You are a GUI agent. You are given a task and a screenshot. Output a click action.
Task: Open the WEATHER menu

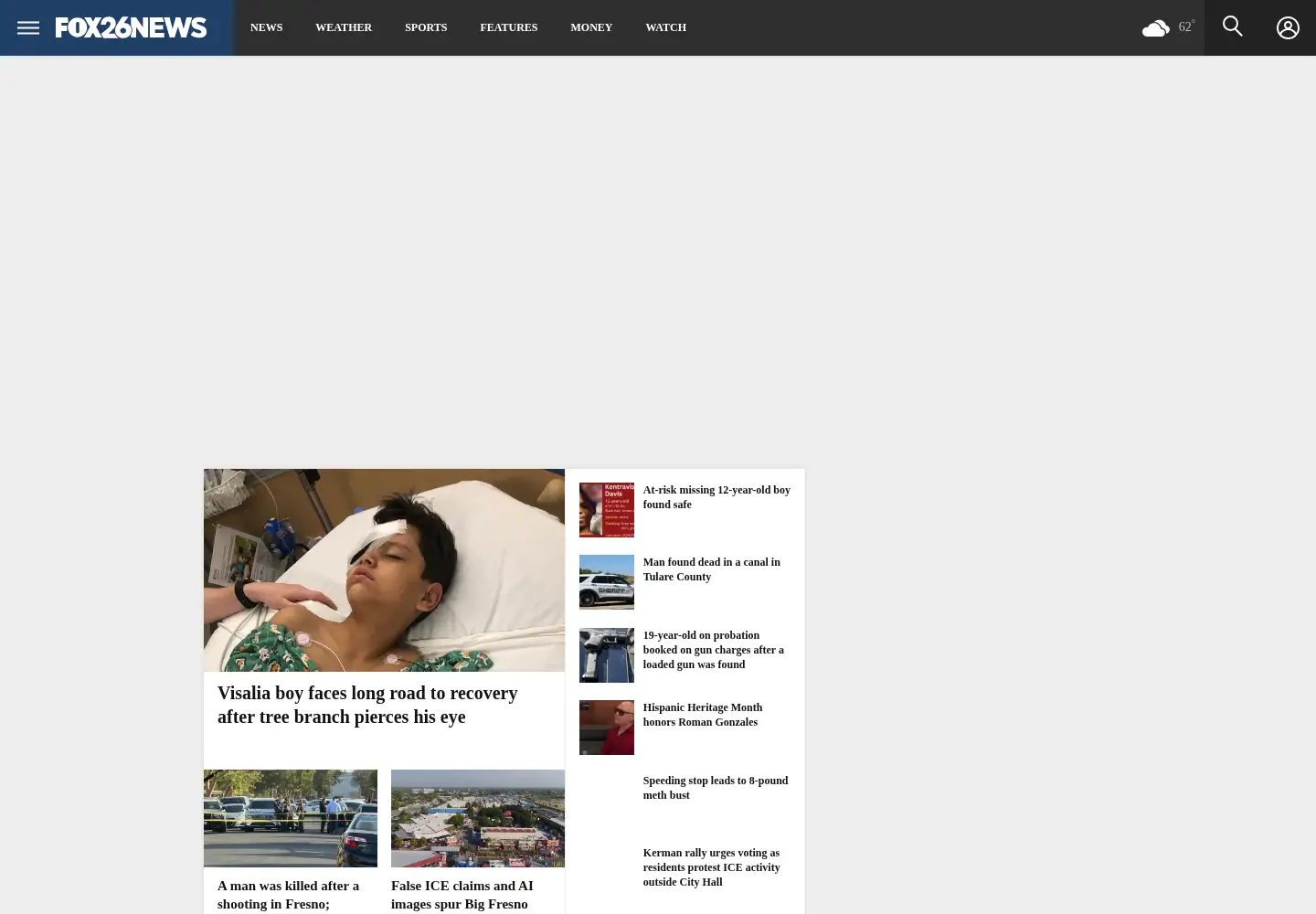[x=344, y=27]
